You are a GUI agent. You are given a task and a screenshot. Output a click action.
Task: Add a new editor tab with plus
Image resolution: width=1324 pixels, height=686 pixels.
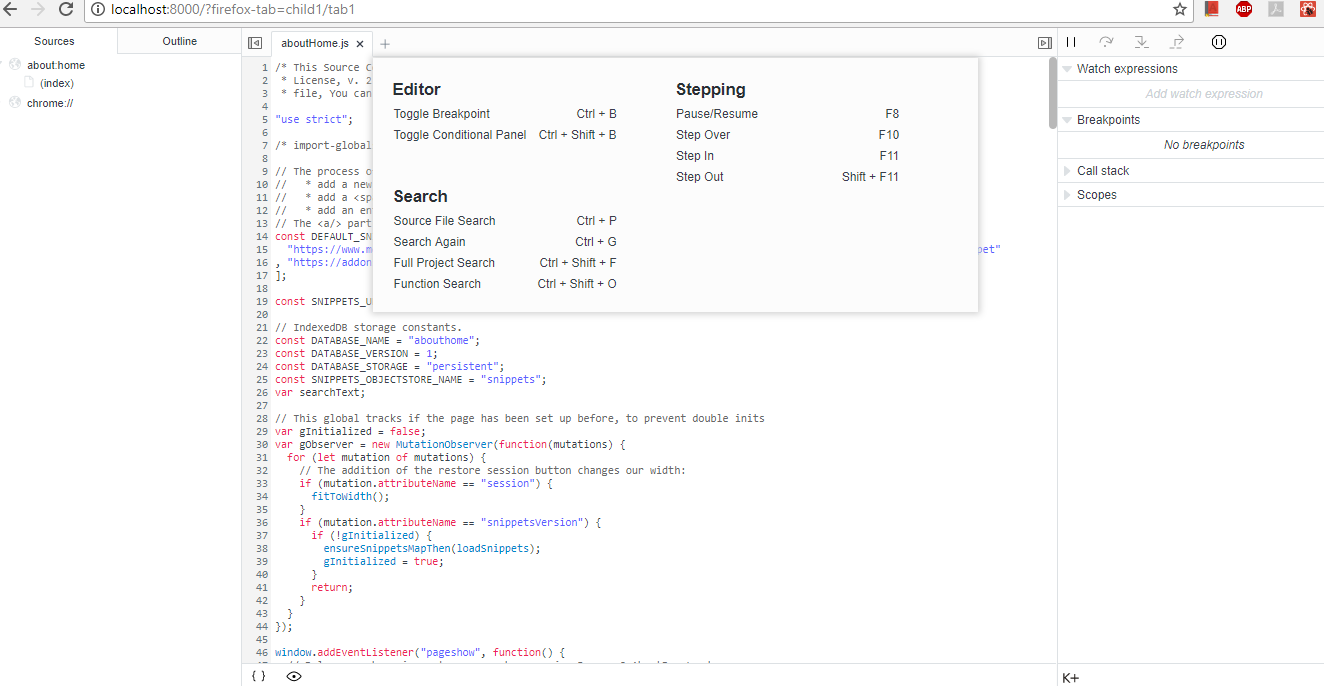[x=385, y=44]
